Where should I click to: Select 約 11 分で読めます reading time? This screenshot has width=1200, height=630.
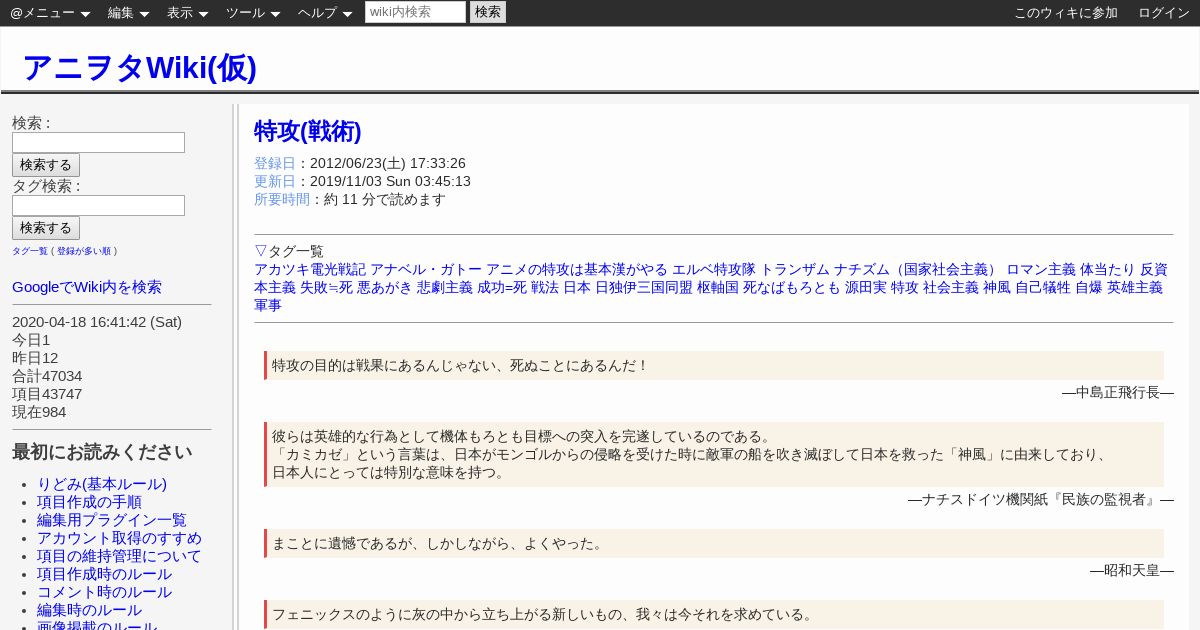pos(385,199)
